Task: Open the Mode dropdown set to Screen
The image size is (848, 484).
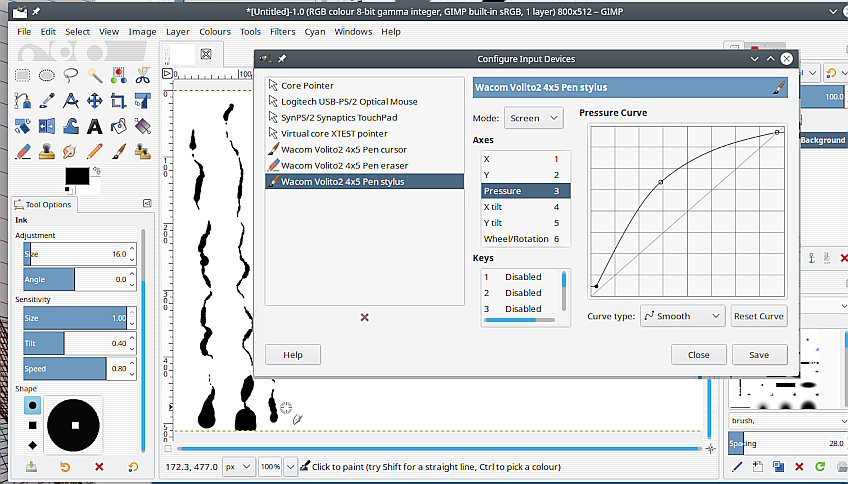Action: pyautogui.click(x=532, y=118)
